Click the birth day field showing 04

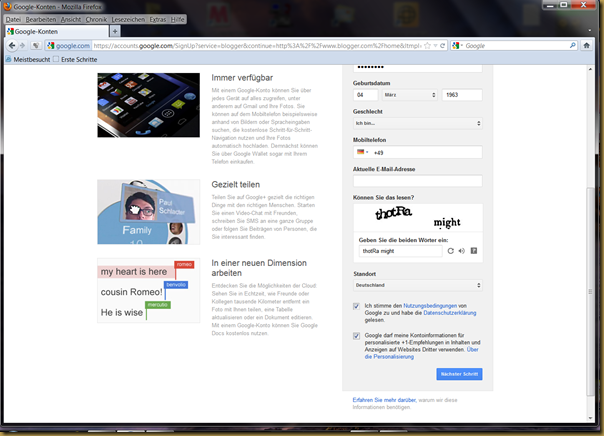[x=366, y=95]
